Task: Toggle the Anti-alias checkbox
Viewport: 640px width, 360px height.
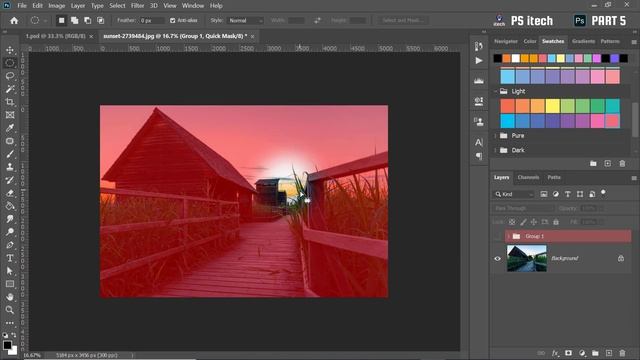Action: pyautogui.click(x=172, y=20)
